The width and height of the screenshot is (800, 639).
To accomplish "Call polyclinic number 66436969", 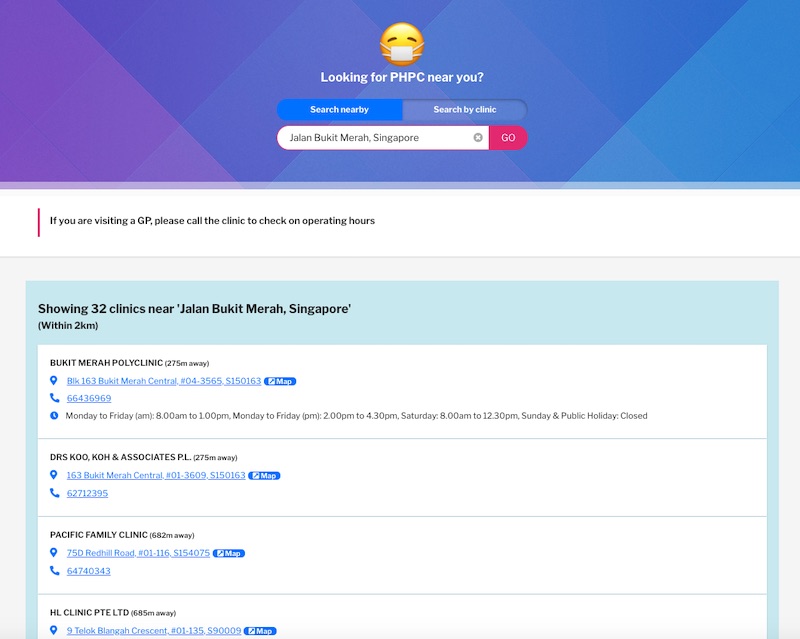I will coord(89,398).
